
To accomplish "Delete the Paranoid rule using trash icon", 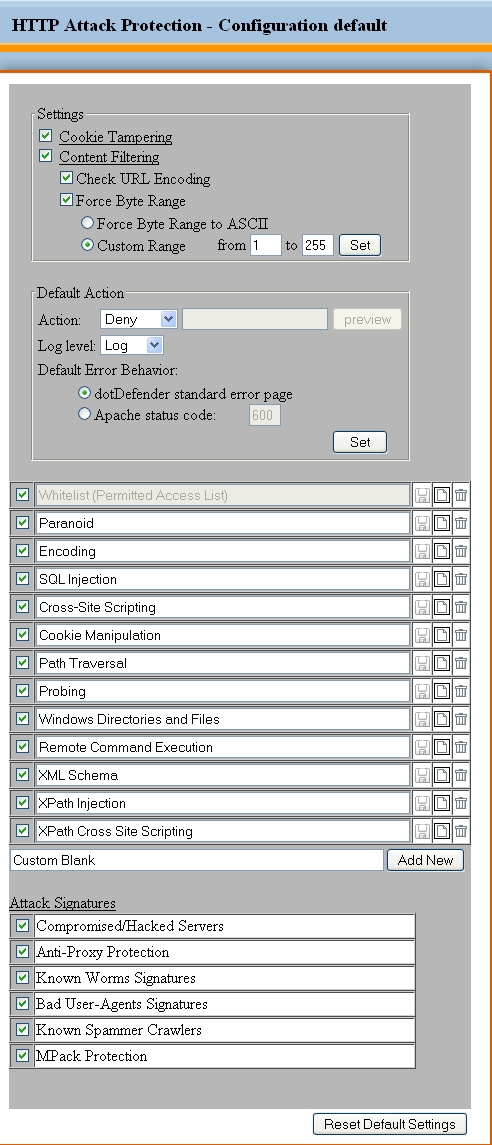I will (461, 523).
